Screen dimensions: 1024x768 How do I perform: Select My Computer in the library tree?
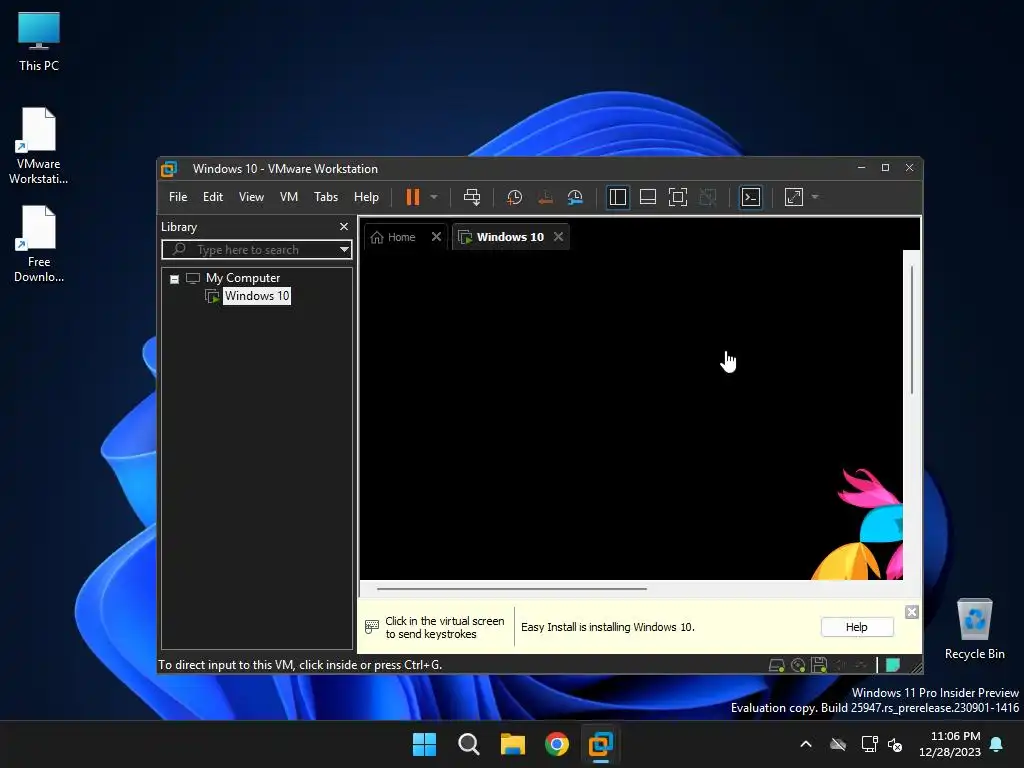click(243, 278)
